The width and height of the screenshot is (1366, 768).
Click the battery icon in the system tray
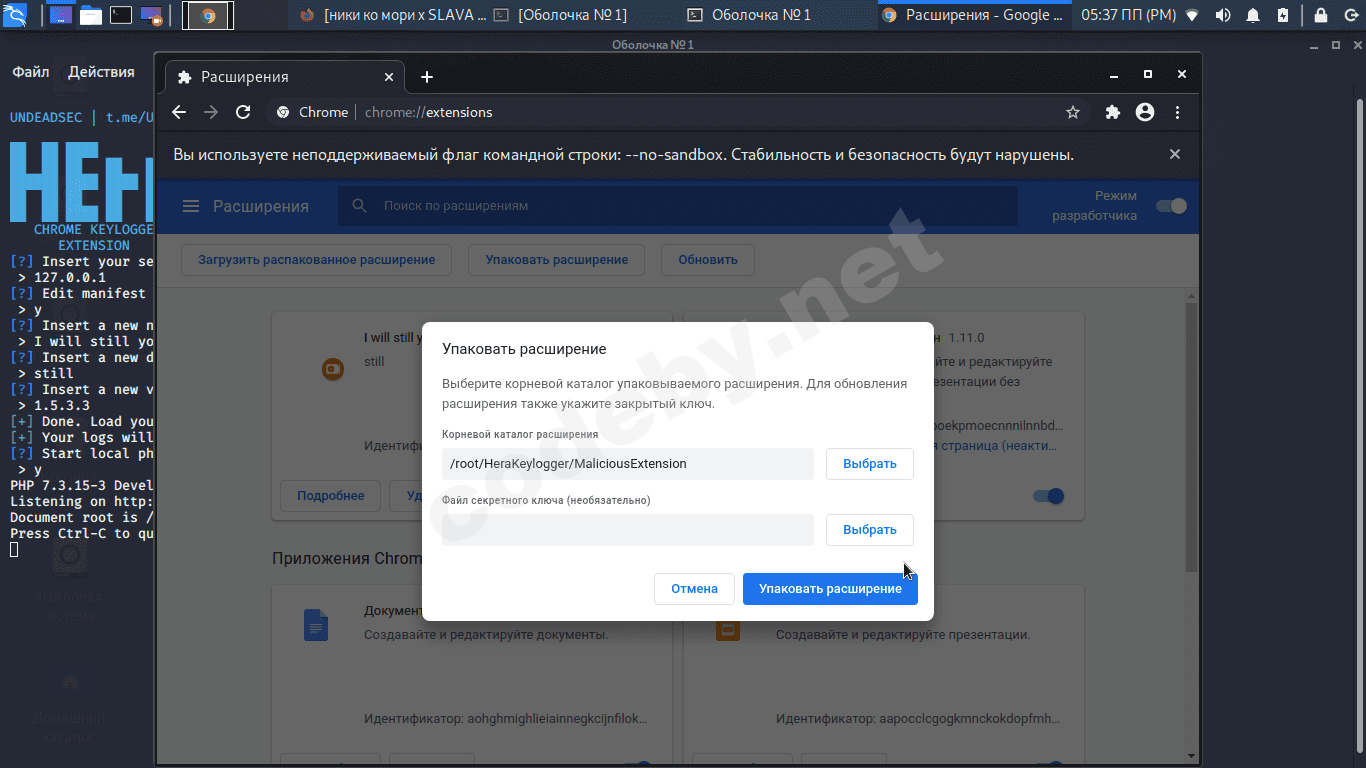pos(1282,15)
